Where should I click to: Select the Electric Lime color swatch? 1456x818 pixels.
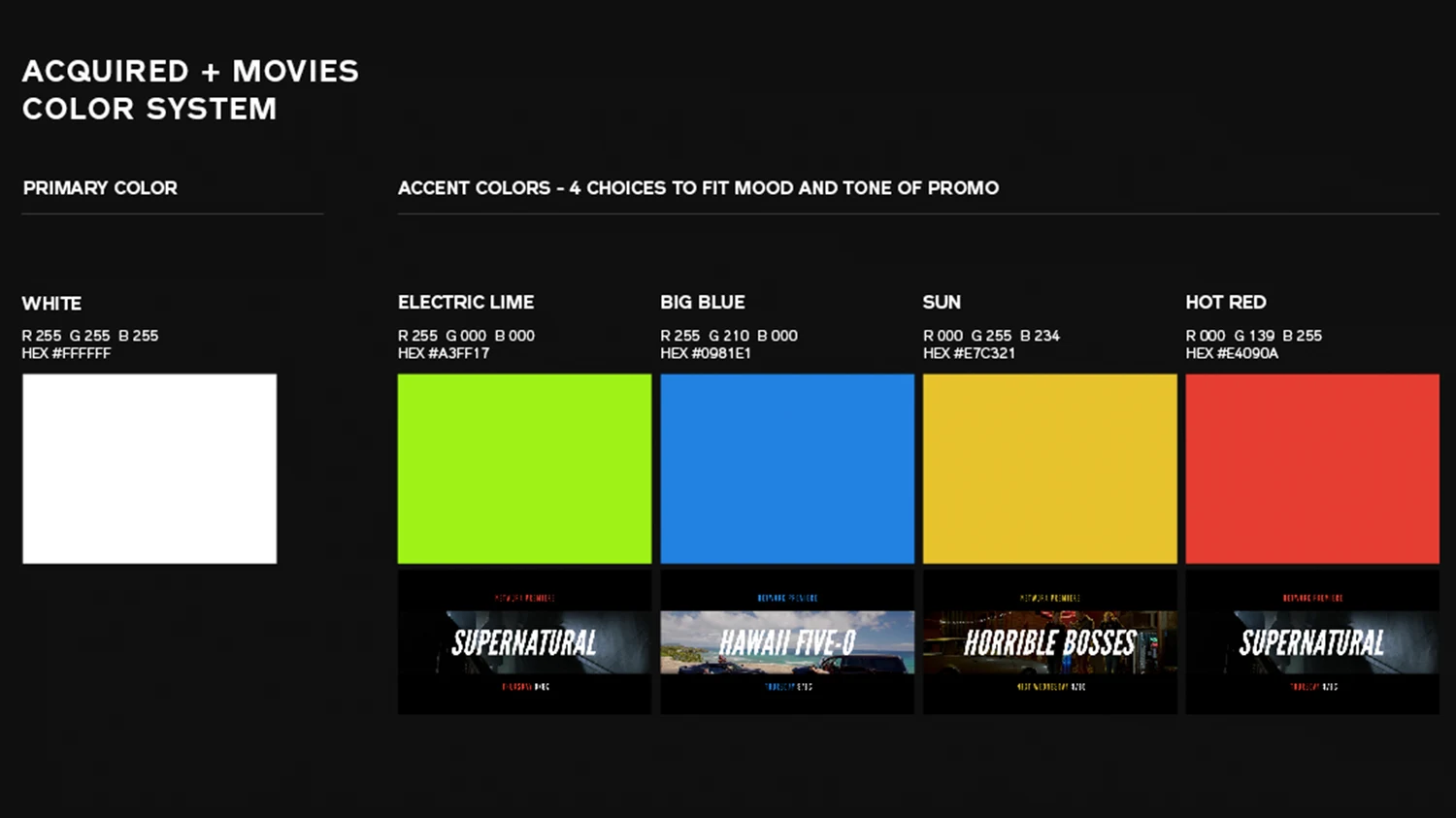click(x=524, y=469)
